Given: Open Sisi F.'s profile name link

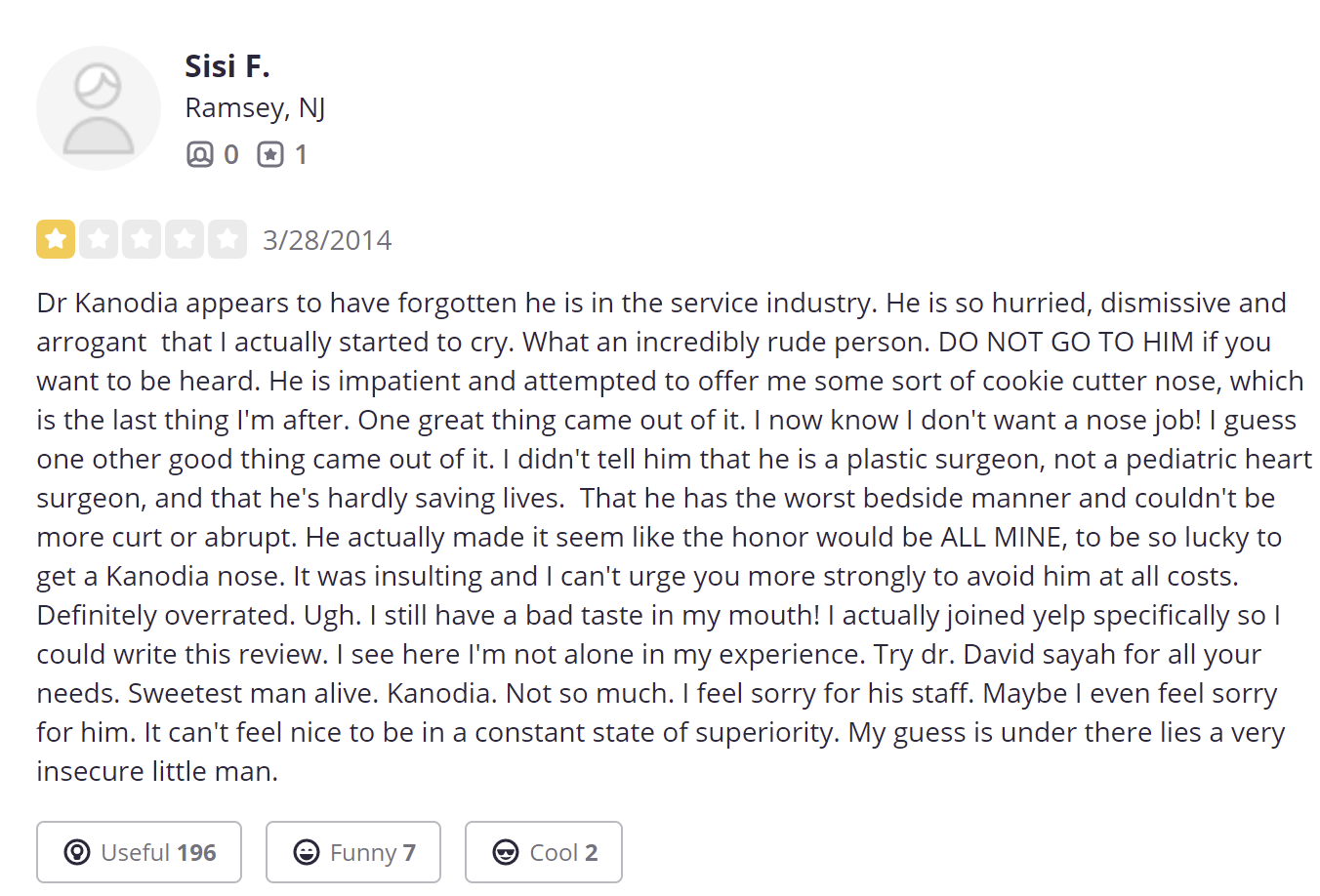Looking at the screenshot, I should coord(227,65).
